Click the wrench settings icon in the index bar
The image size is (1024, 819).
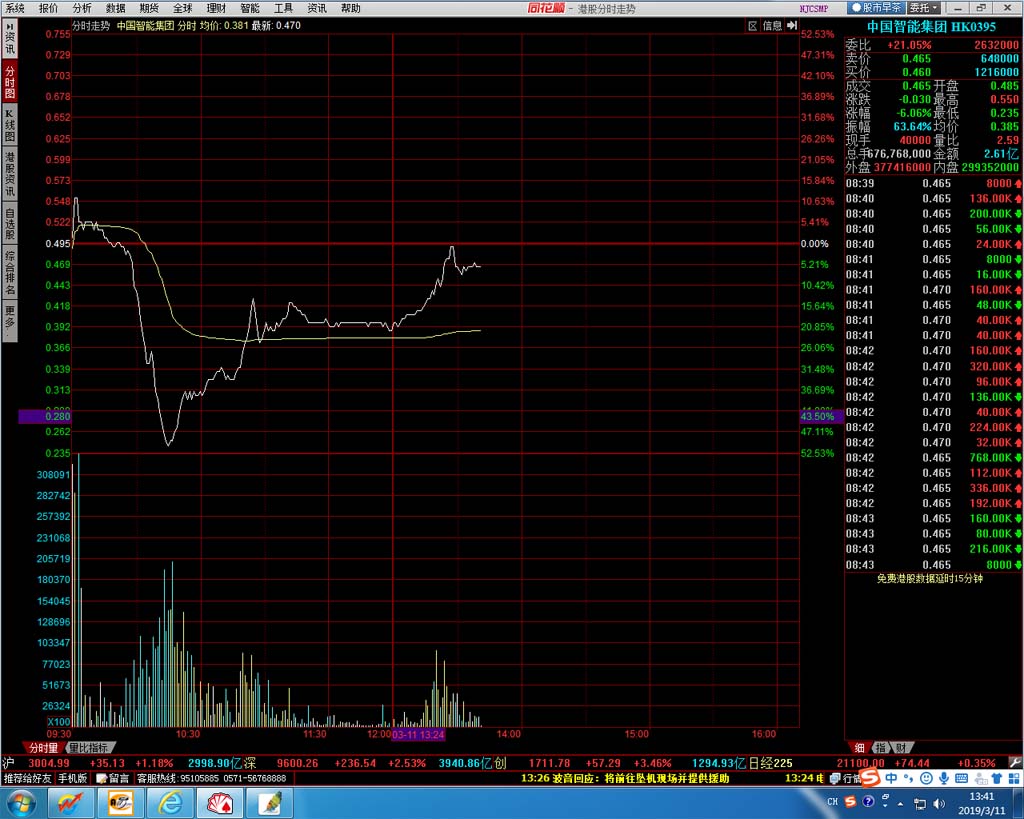point(1014,763)
